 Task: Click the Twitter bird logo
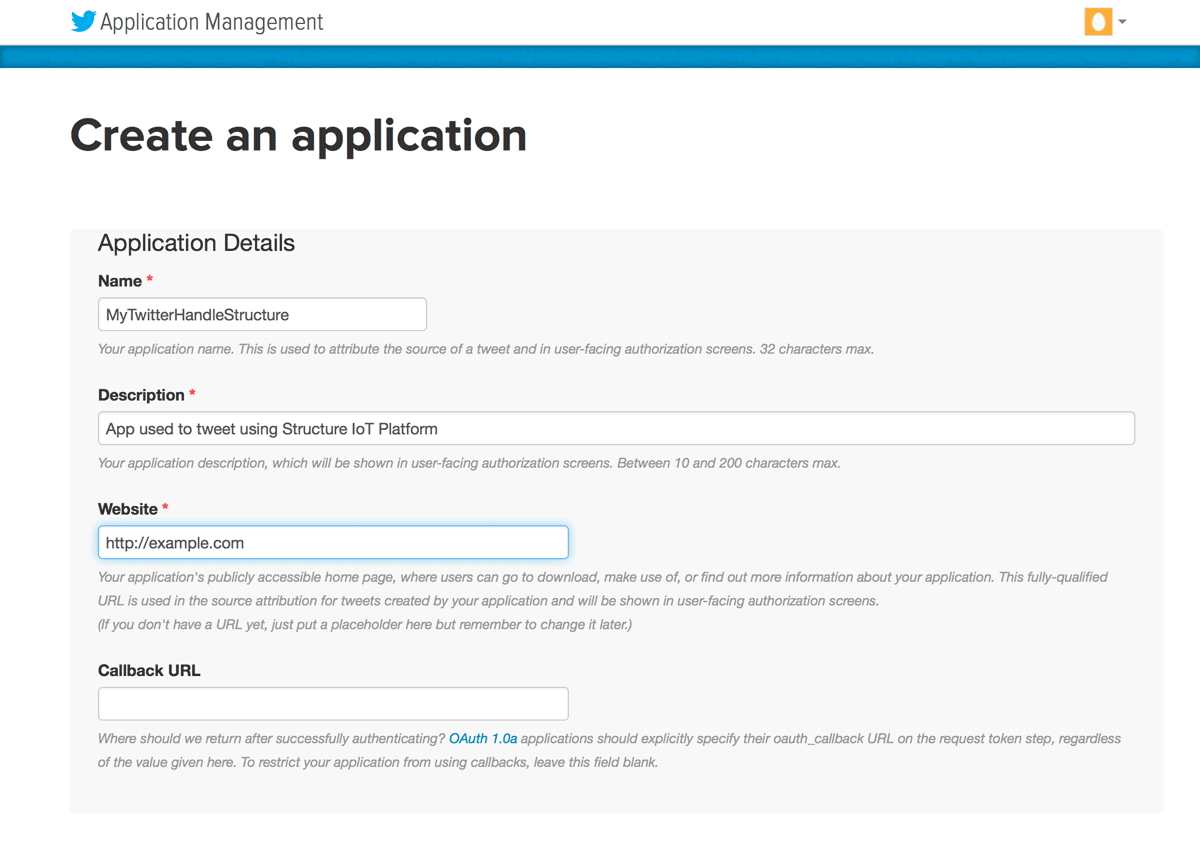point(83,22)
